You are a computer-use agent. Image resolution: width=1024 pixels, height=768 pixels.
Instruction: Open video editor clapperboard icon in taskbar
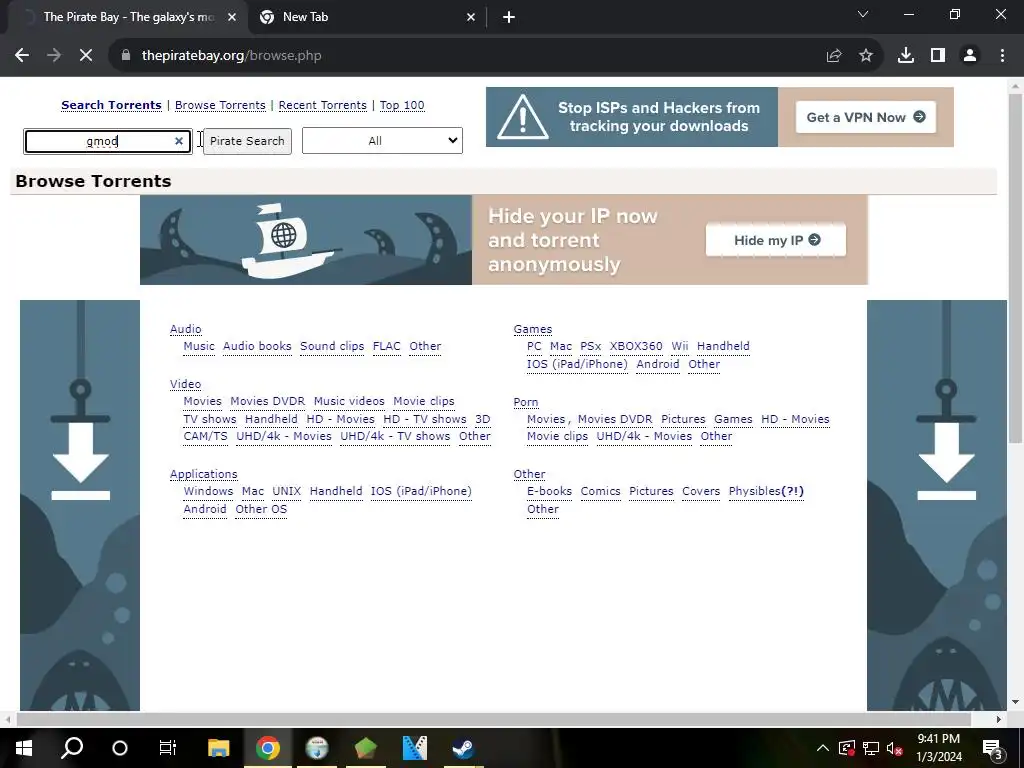(415, 748)
